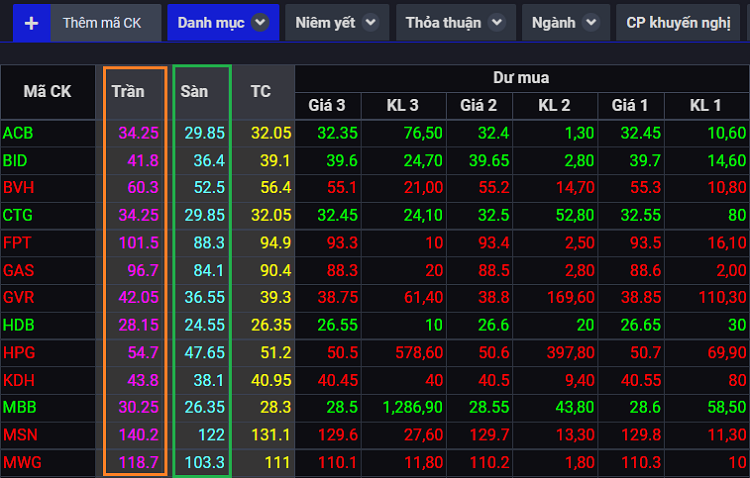Open the Thỏa thuận dropdown menu

500,22
